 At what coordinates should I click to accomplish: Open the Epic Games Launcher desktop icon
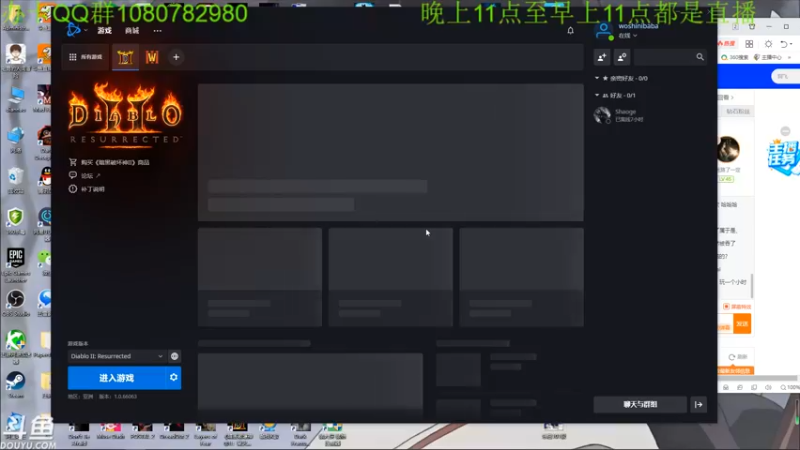tap(16, 264)
